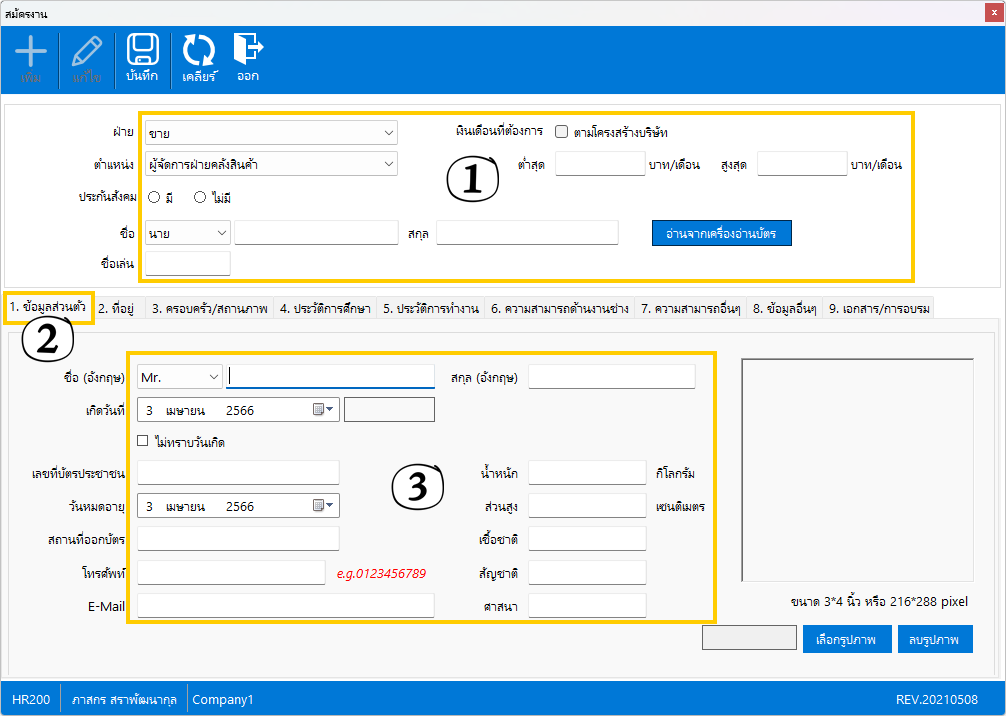Viewport: 1006px width, 716px height.
Task: Expand the Mr. English title dropdown
Action: click(213, 377)
